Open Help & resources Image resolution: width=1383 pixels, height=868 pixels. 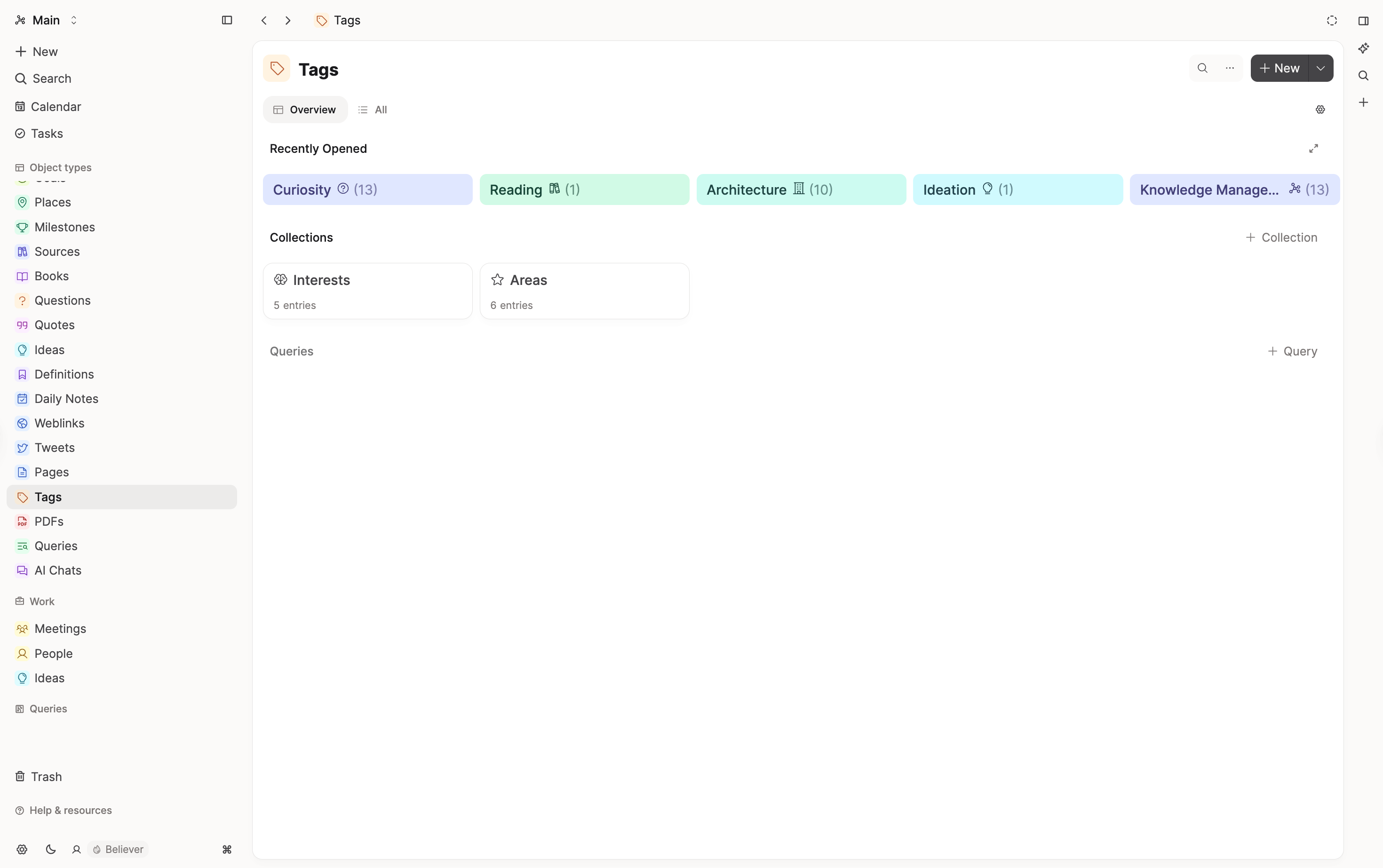pos(64,811)
